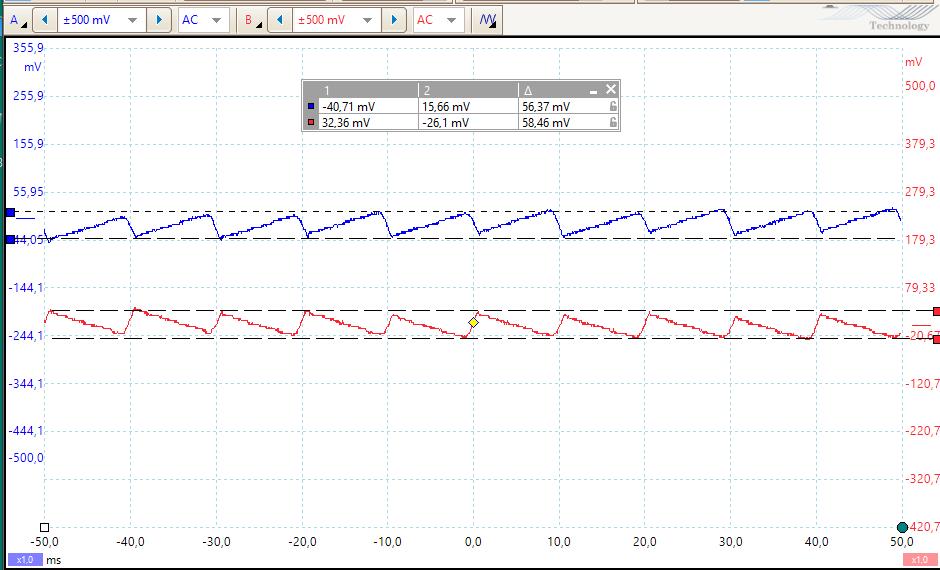Toggle lock icon on blue channel ruler row
The image size is (940, 570).
coord(613,106)
